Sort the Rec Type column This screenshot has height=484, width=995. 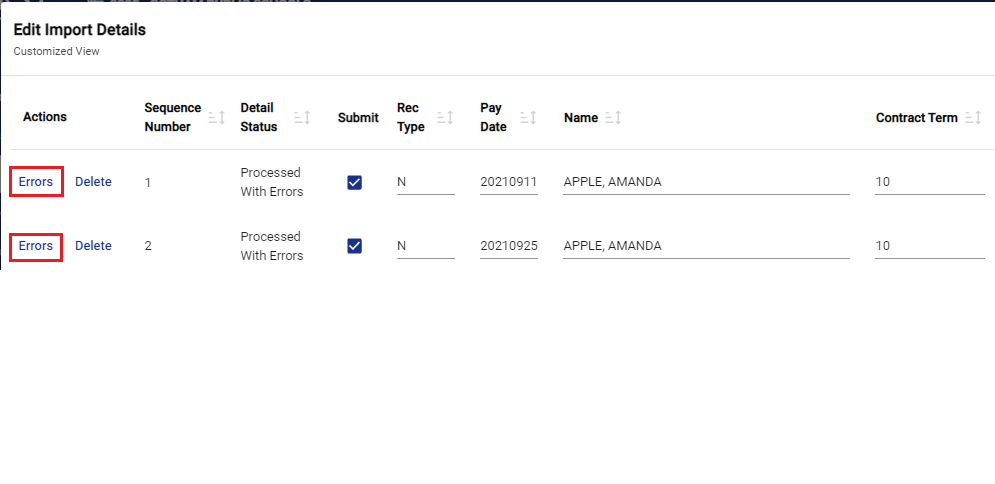(445, 118)
